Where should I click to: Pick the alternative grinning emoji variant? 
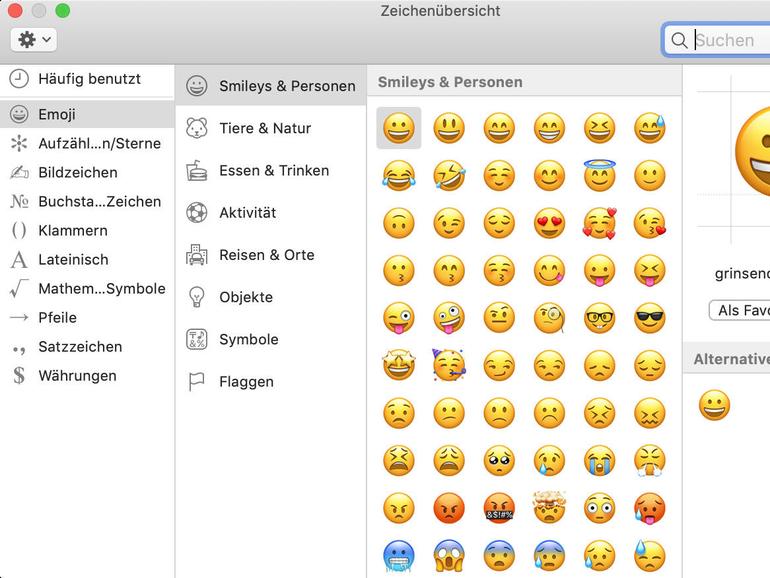[x=715, y=405]
